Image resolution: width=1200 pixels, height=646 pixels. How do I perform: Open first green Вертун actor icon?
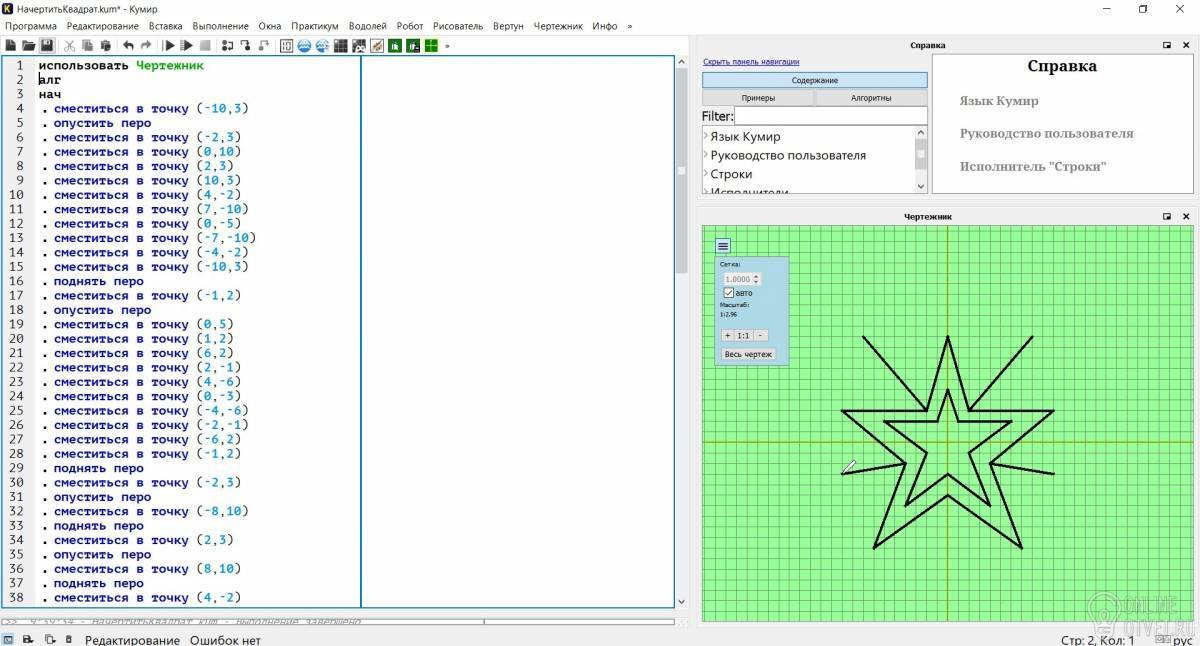pyautogui.click(x=395, y=45)
